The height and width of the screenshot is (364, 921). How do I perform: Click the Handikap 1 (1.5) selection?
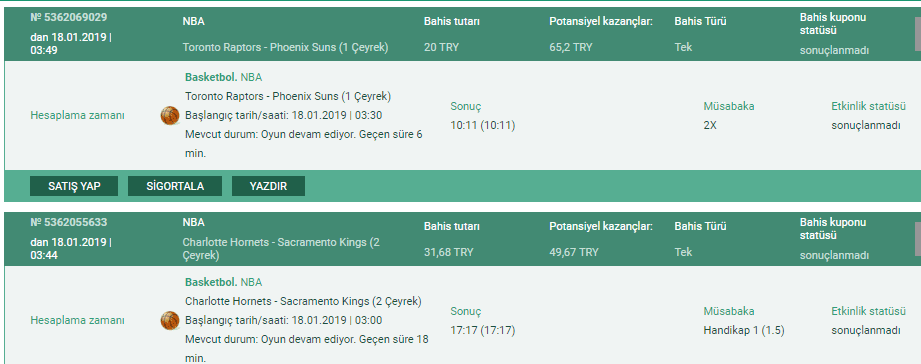(744, 331)
